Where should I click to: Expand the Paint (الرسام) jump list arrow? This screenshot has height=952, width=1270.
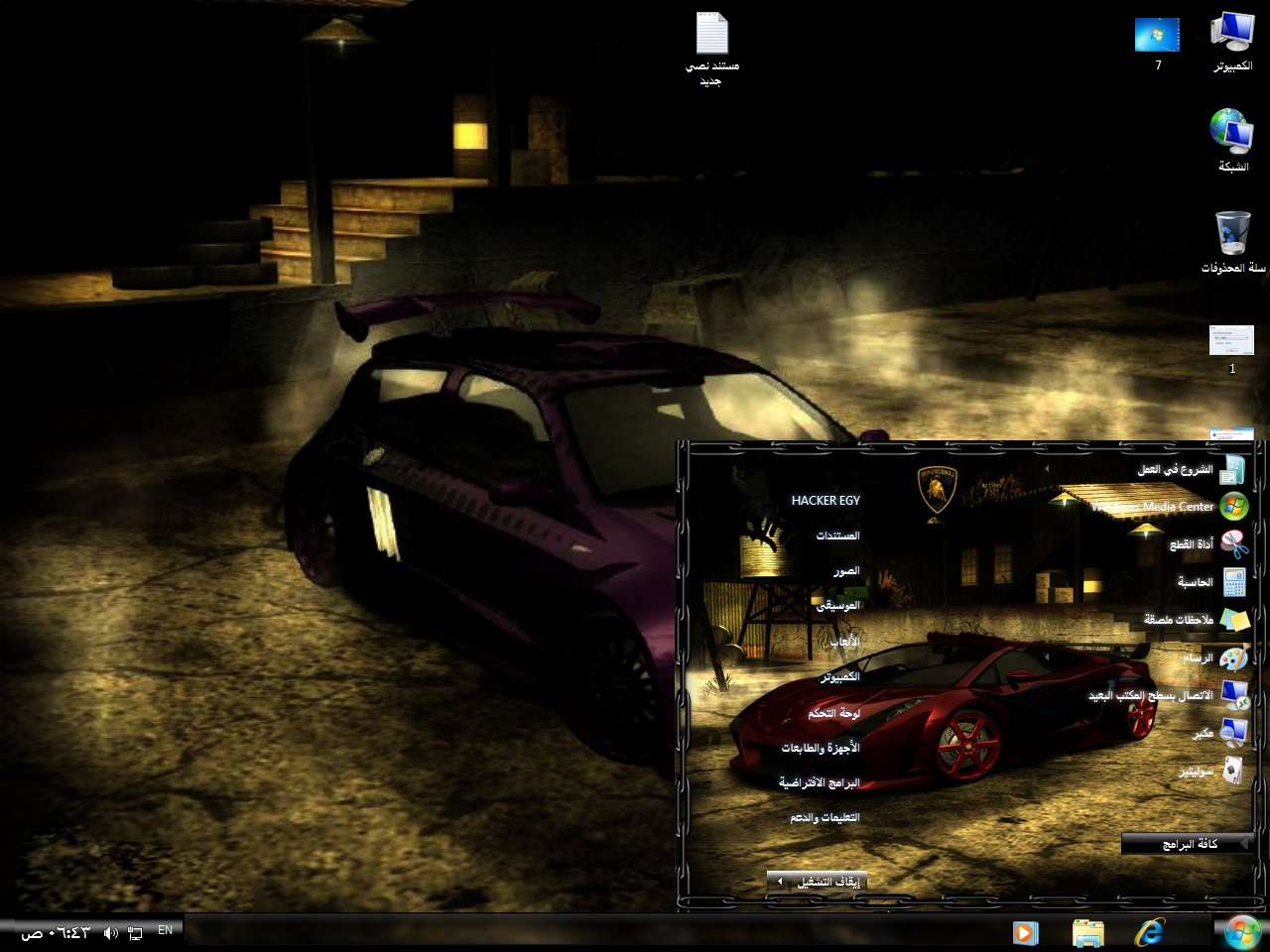pyautogui.click(x=1047, y=656)
